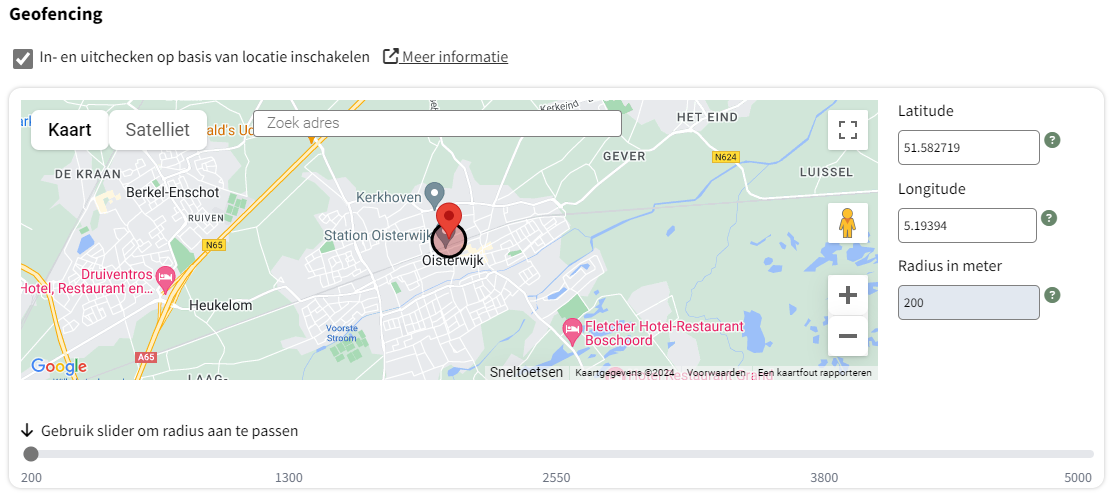Click the 5000 slider scale label

pyautogui.click(x=1078, y=477)
